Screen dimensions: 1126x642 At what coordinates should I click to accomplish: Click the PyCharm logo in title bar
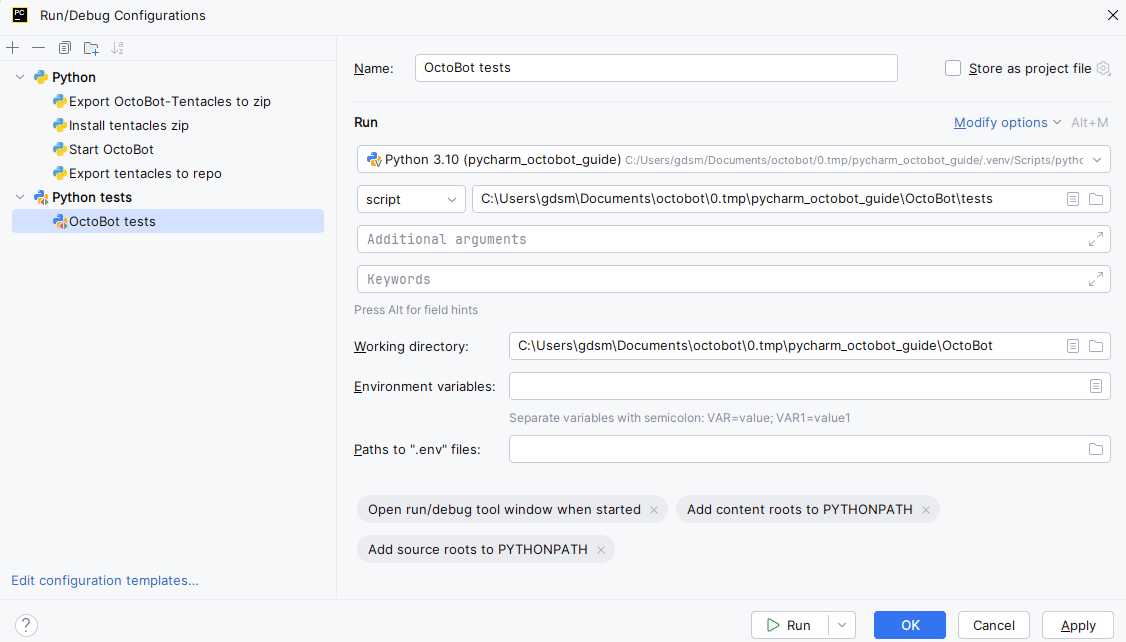(20, 14)
